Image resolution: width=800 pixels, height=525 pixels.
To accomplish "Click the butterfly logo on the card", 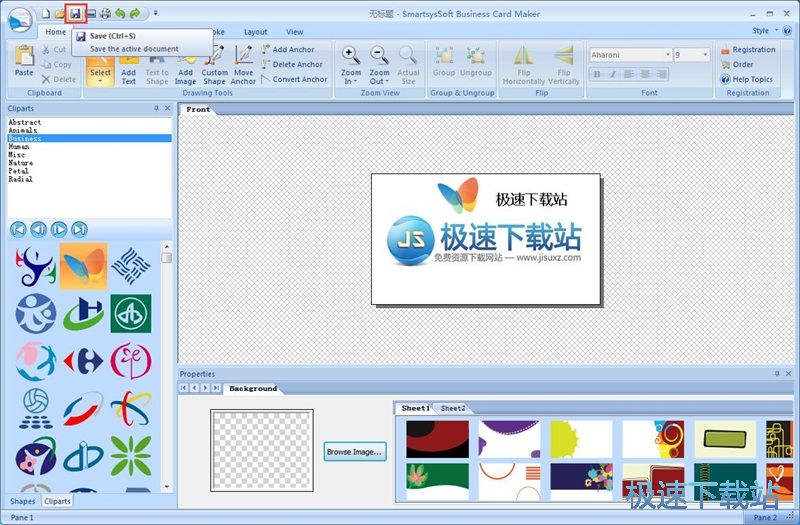I will 458,195.
